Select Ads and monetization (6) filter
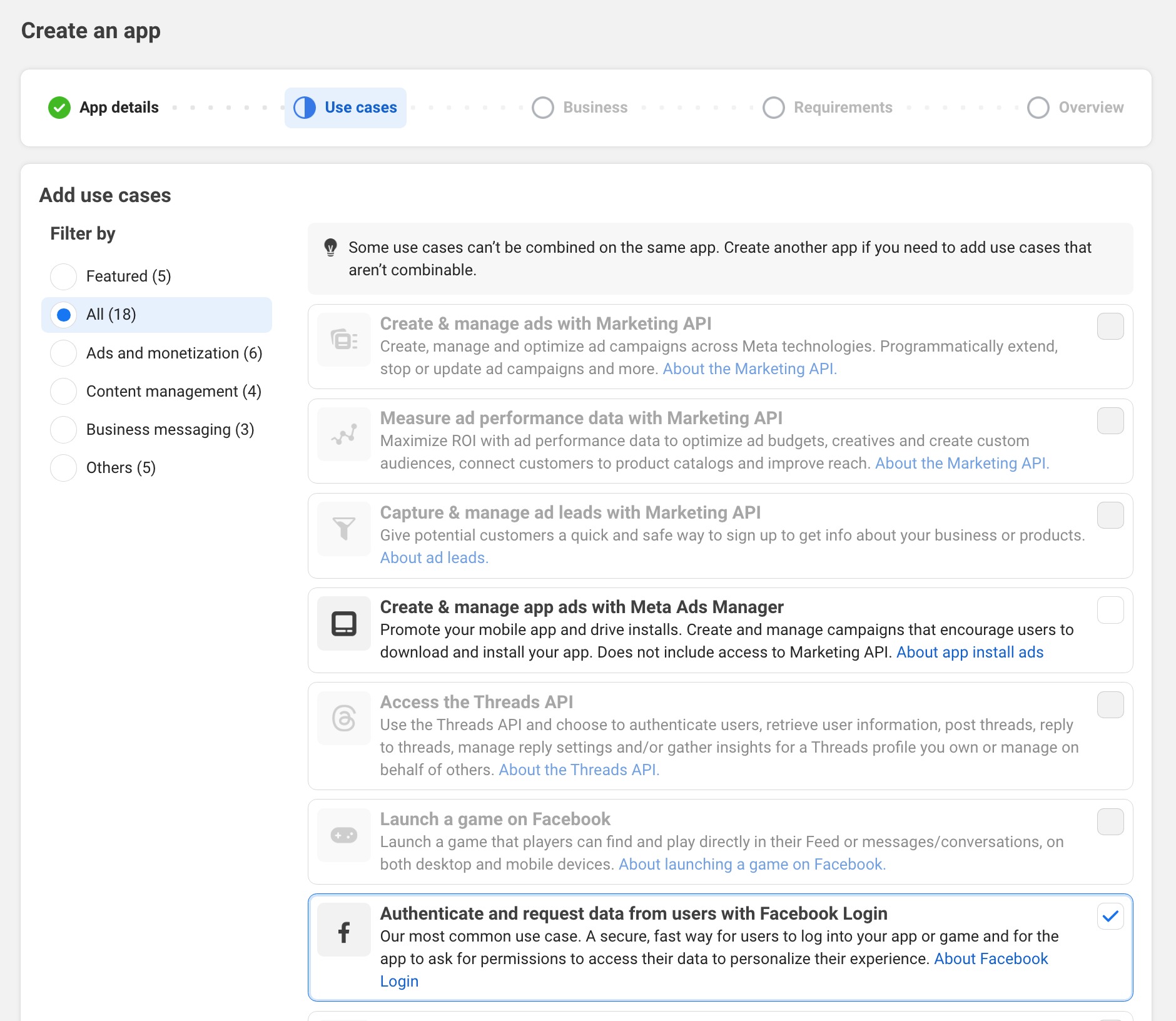Viewport: 1176px width, 1021px height. click(64, 353)
